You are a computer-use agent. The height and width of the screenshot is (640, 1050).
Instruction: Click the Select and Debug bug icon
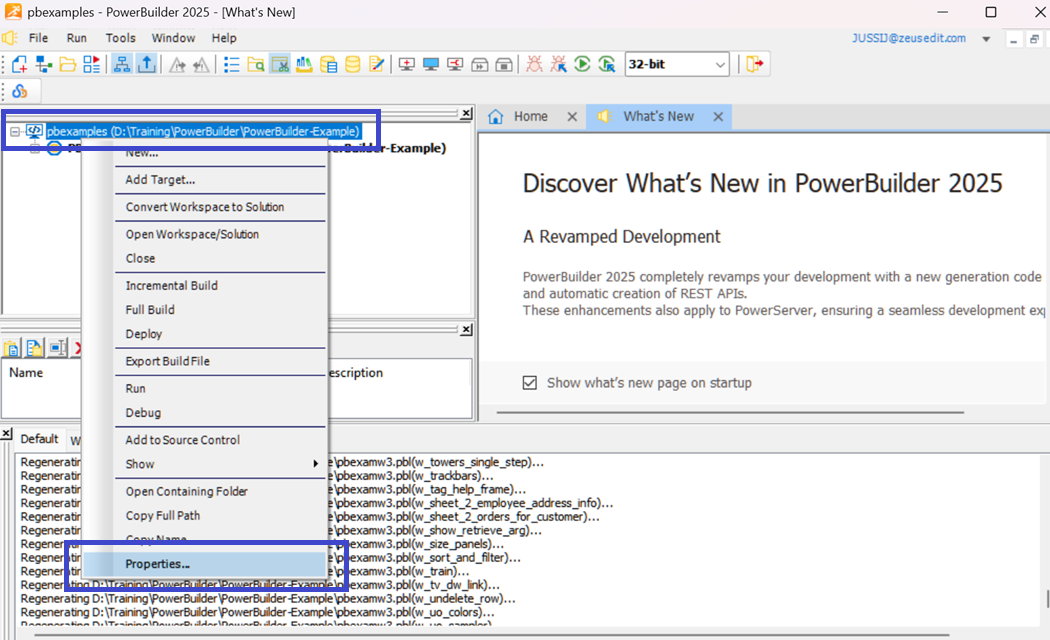click(558, 64)
